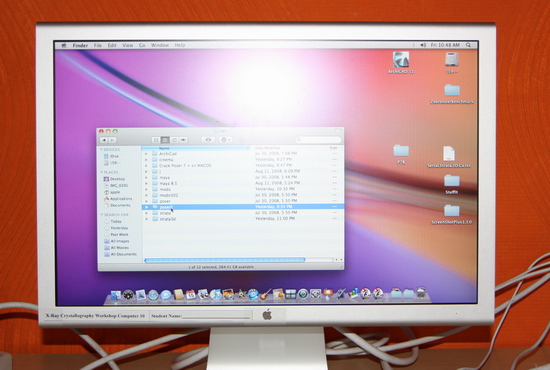Screen dimensions: 550x370
Task: Open the Action gear dropdown menu
Action: (225, 140)
